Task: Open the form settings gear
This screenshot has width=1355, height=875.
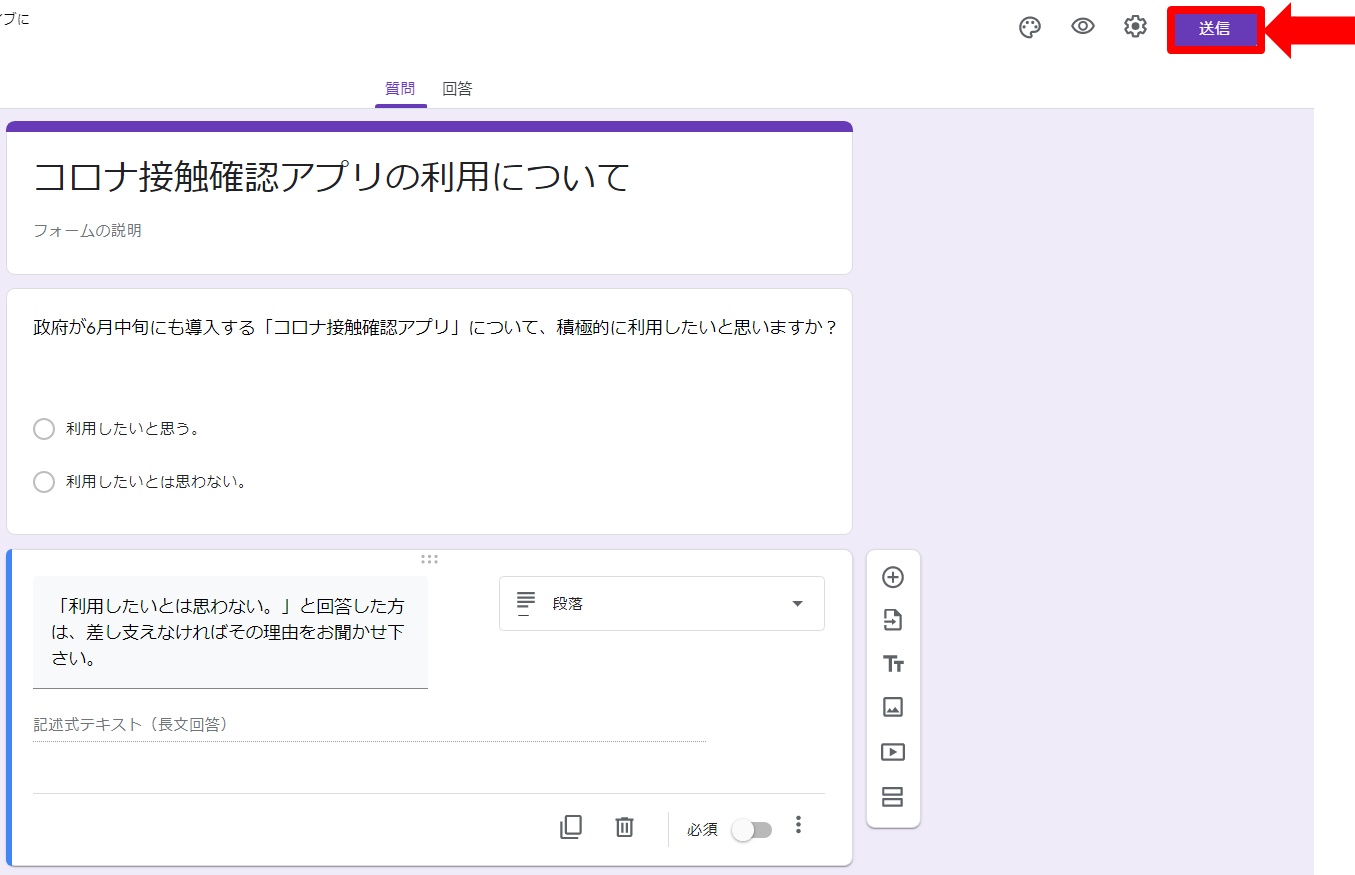Action: 1135,27
